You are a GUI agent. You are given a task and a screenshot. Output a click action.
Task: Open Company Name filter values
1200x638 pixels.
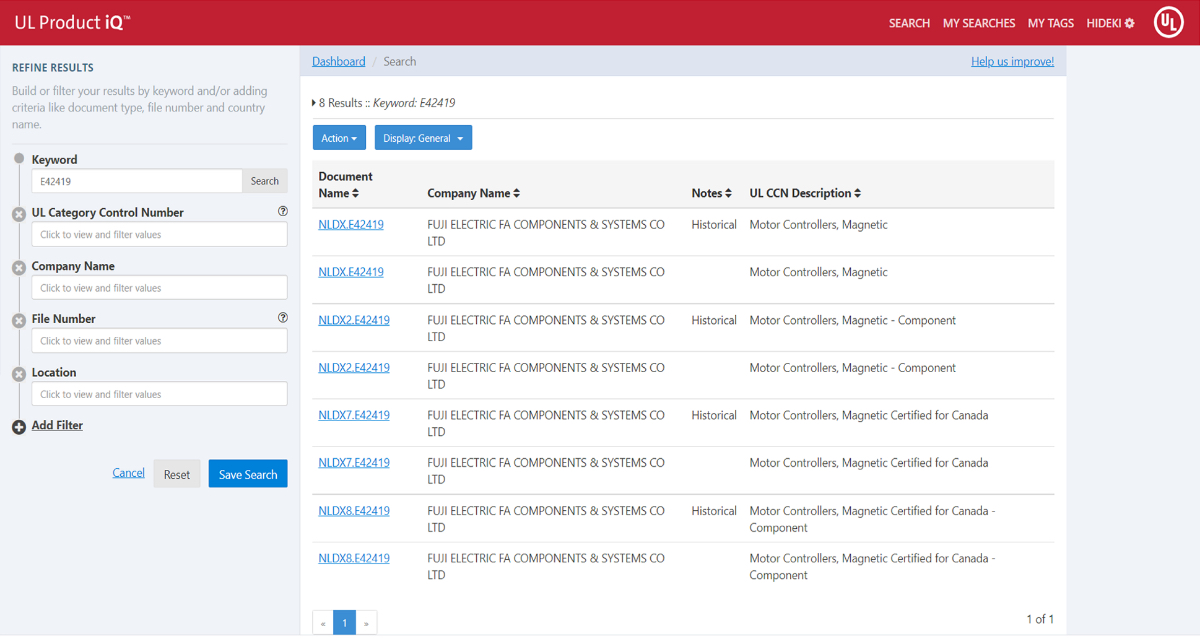tap(159, 288)
